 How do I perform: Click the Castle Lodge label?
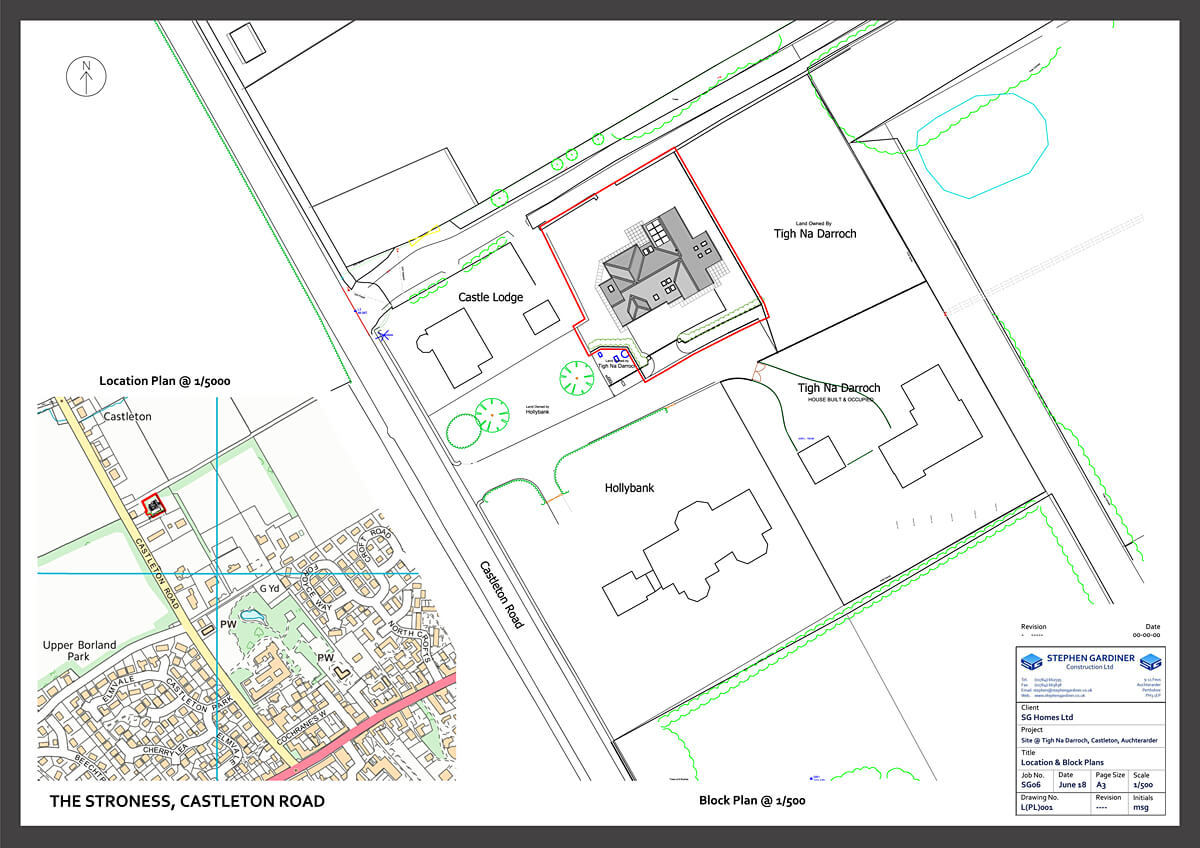(x=491, y=297)
